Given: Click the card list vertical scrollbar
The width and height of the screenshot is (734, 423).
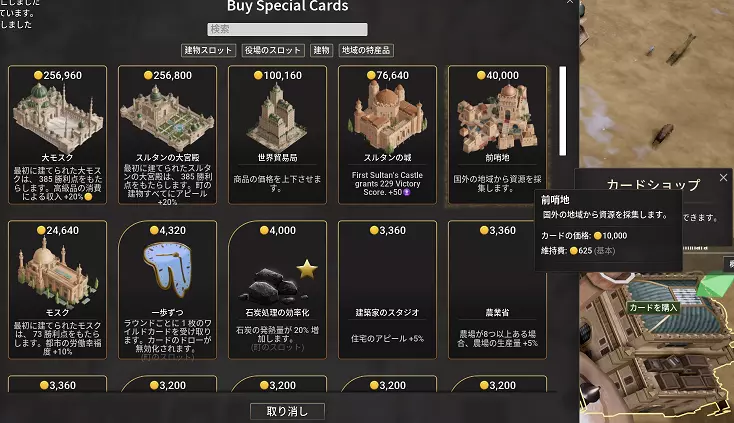Looking at the screenshot, I should coord(563,111).
